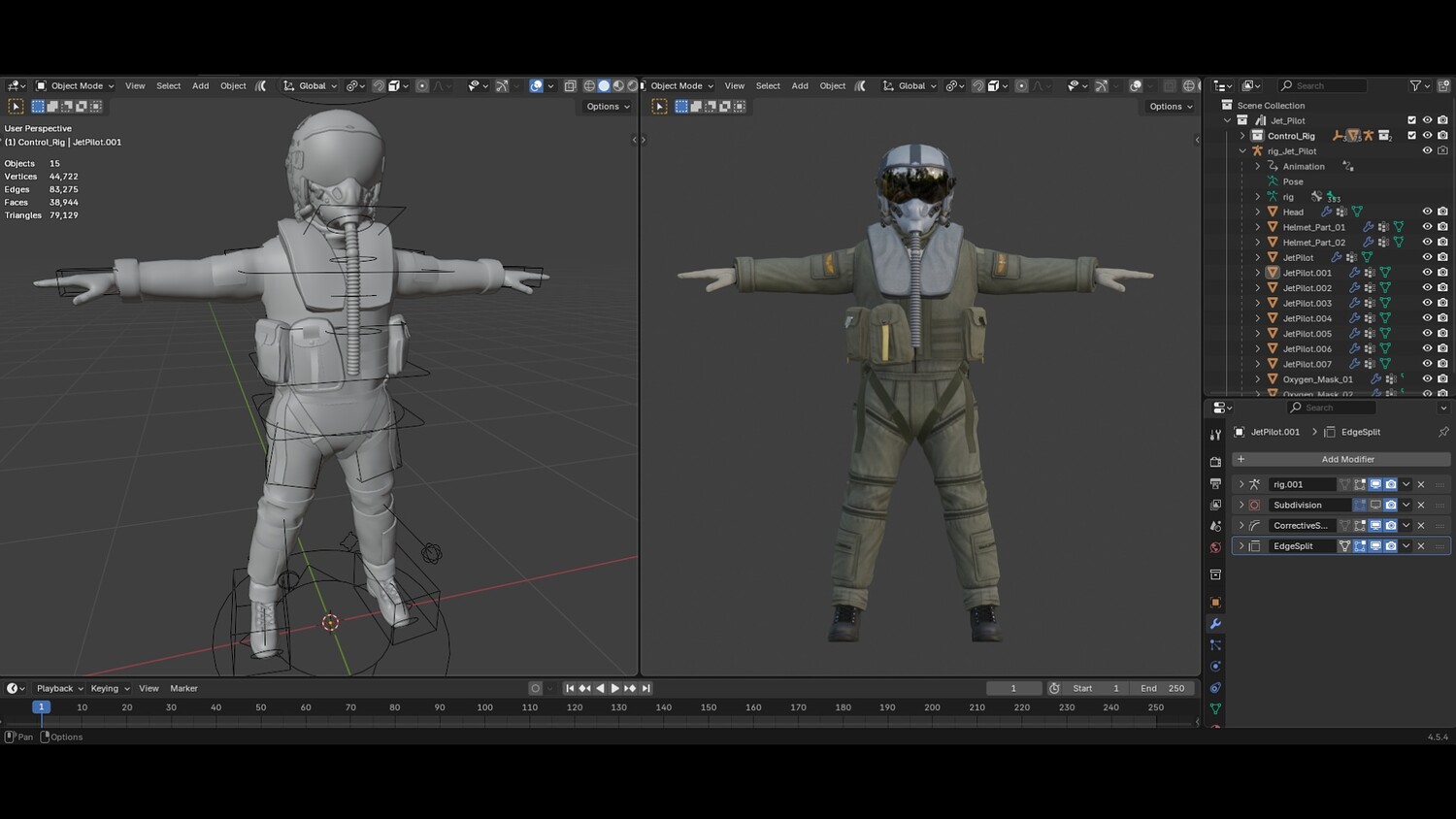
Task: Click frame 100 on the timeline ruler
Action: click(484, 707)
